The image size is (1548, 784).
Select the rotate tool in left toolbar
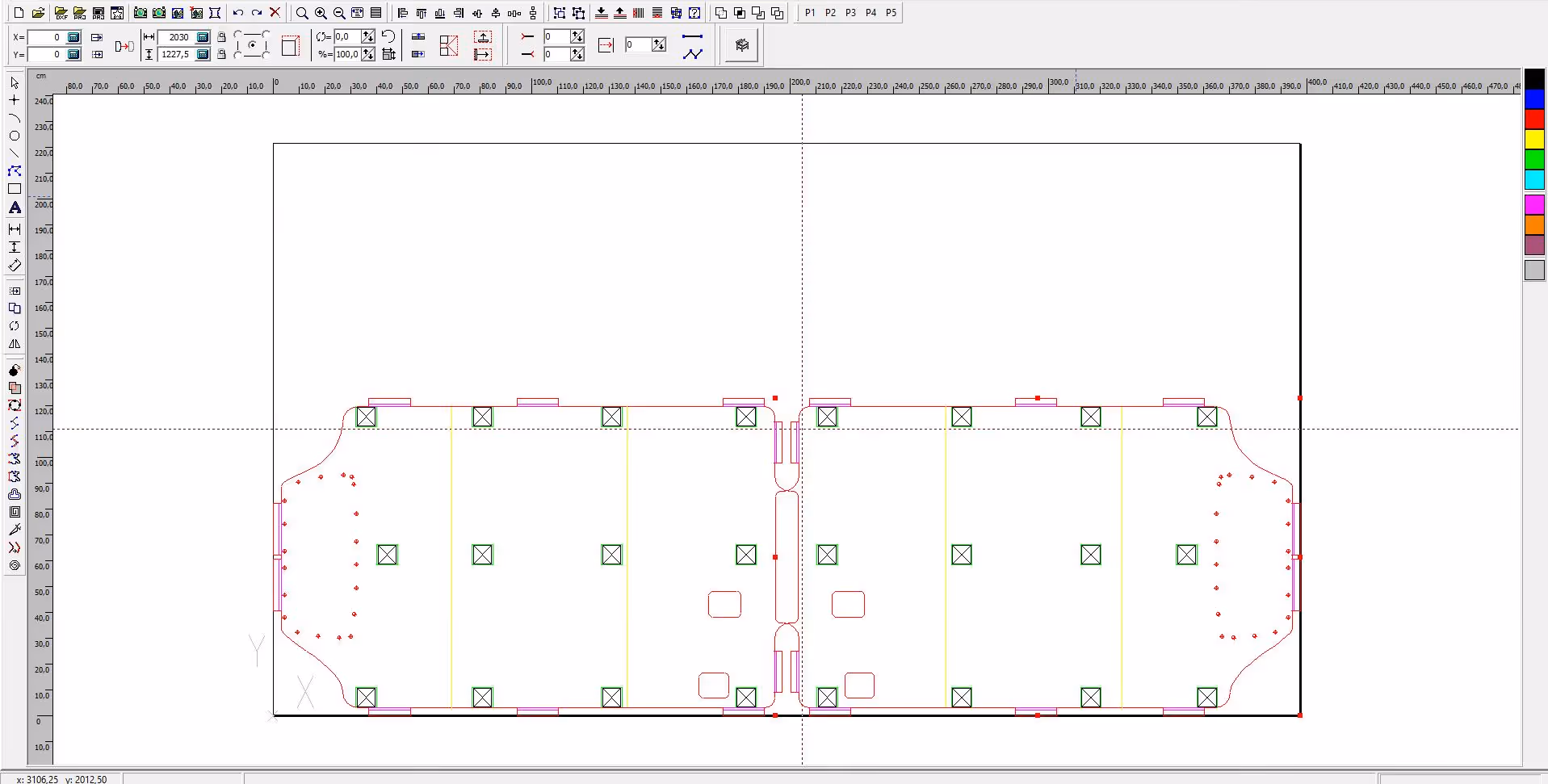[15, 326]
